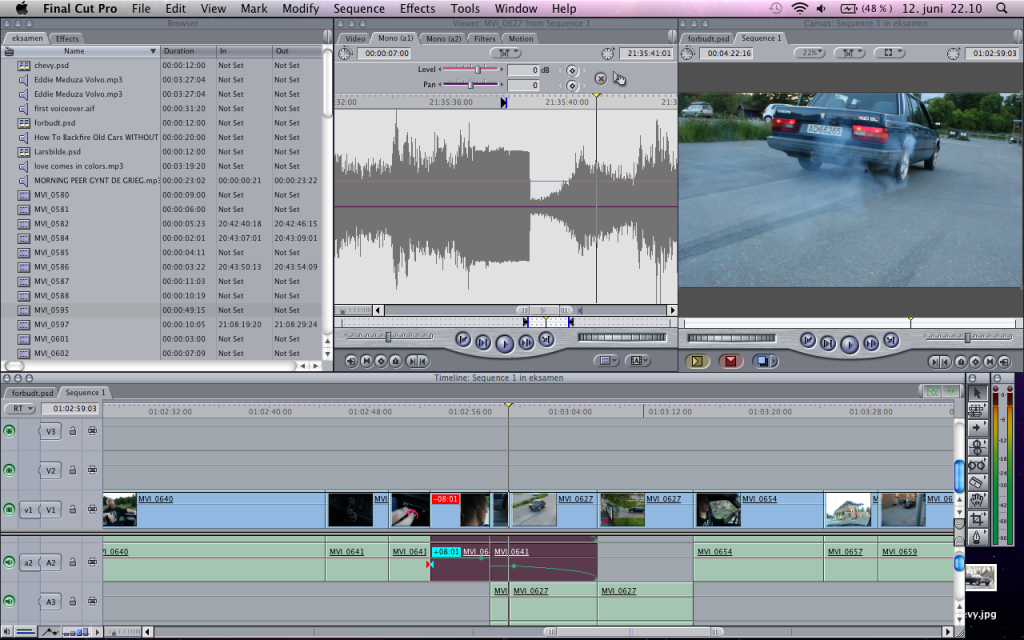The height and width of the screenshot is (640, 1024).
Task: Open Canvas playhead sync popup
Action: (x=850, y=53)
